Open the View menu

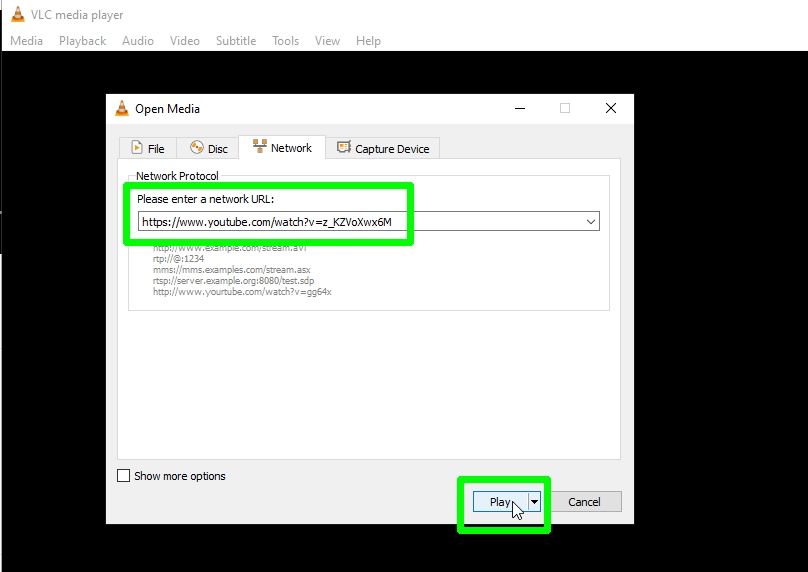coord(327,41)
